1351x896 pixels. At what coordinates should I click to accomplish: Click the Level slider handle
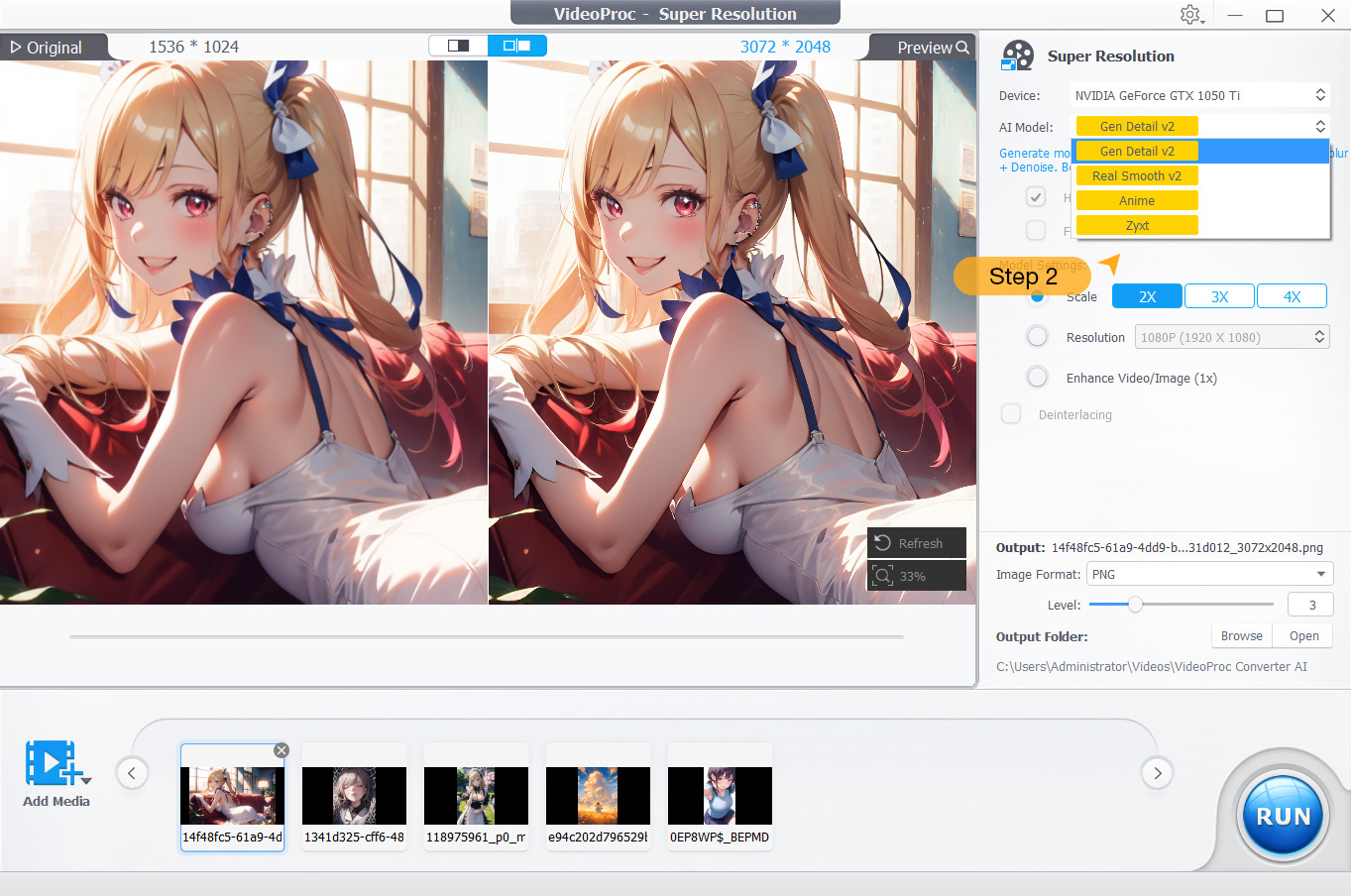click(1135, 604)
